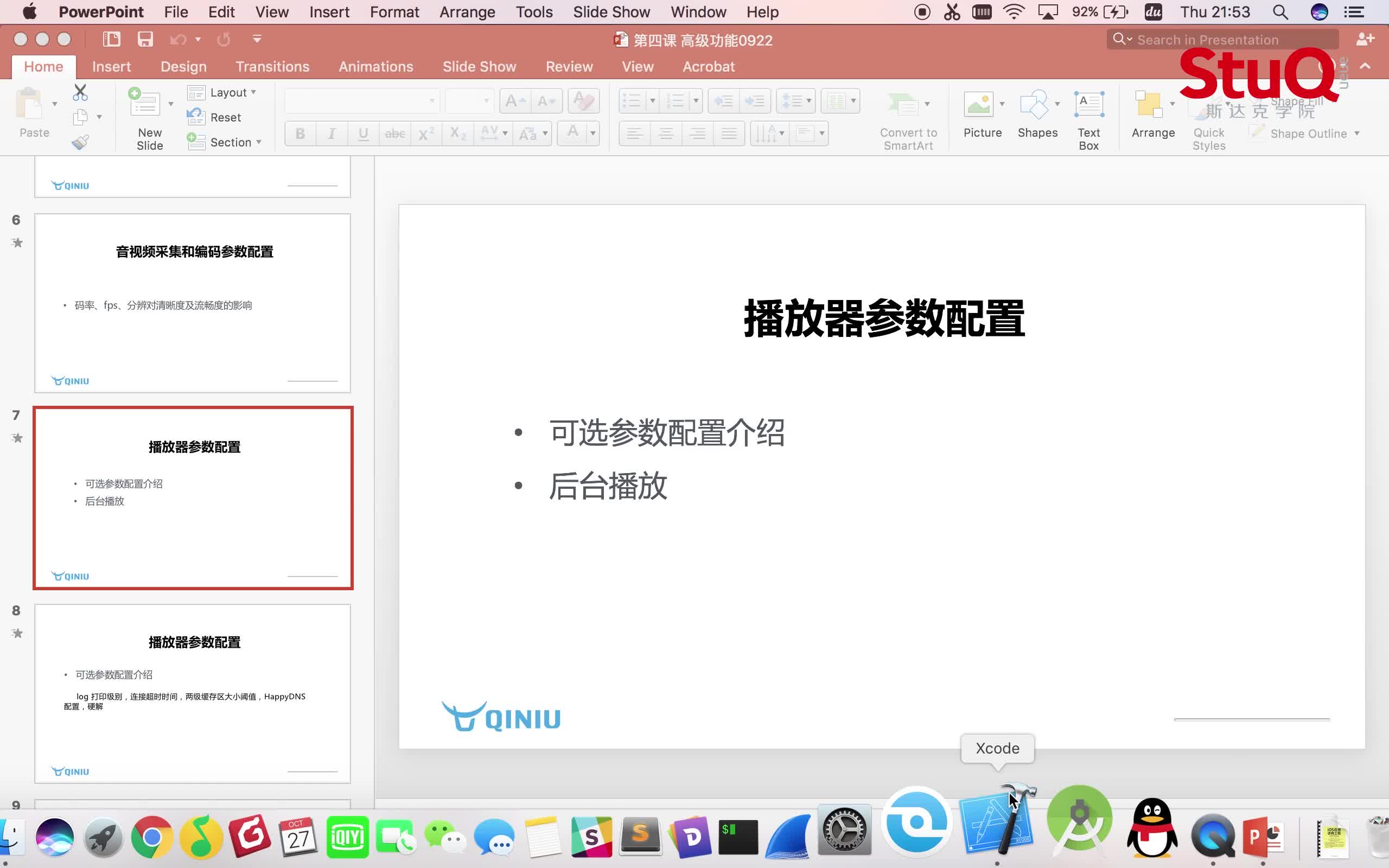Click the Cut scissors icon
Viewport: 1389px width, 868px height.
[80, 92]
